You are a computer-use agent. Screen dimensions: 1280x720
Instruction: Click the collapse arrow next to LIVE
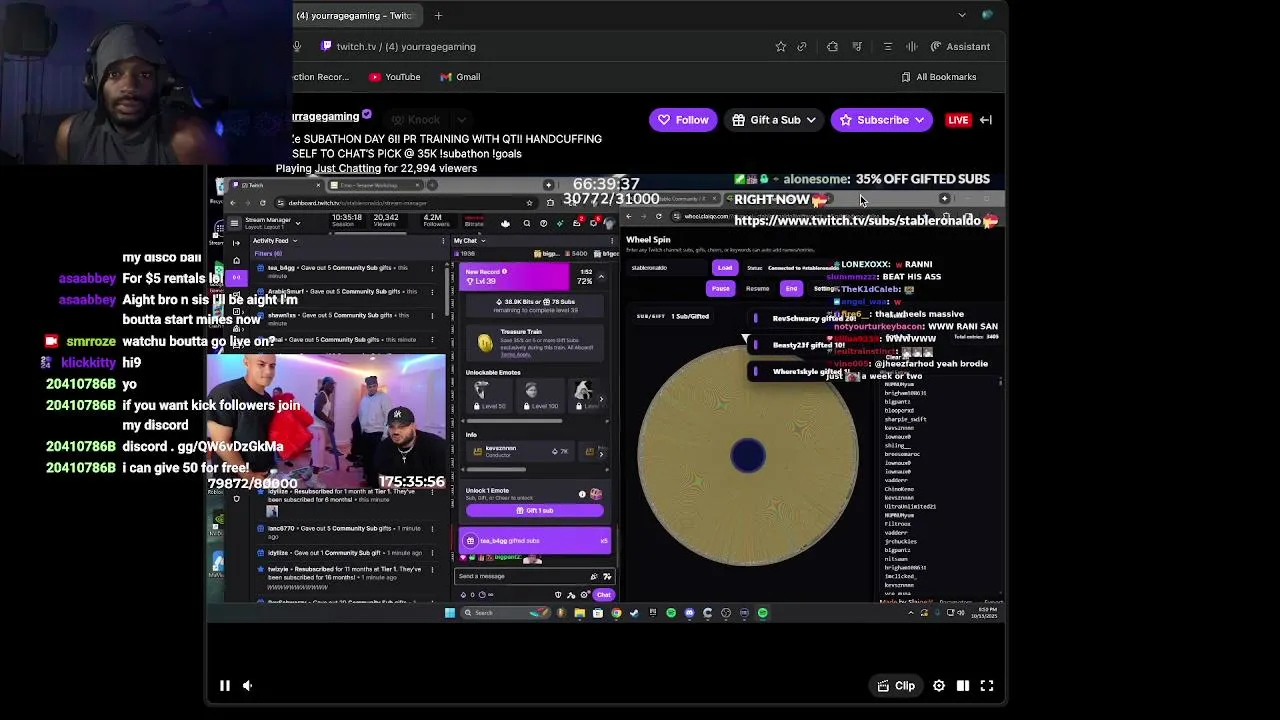click(986, 120)
